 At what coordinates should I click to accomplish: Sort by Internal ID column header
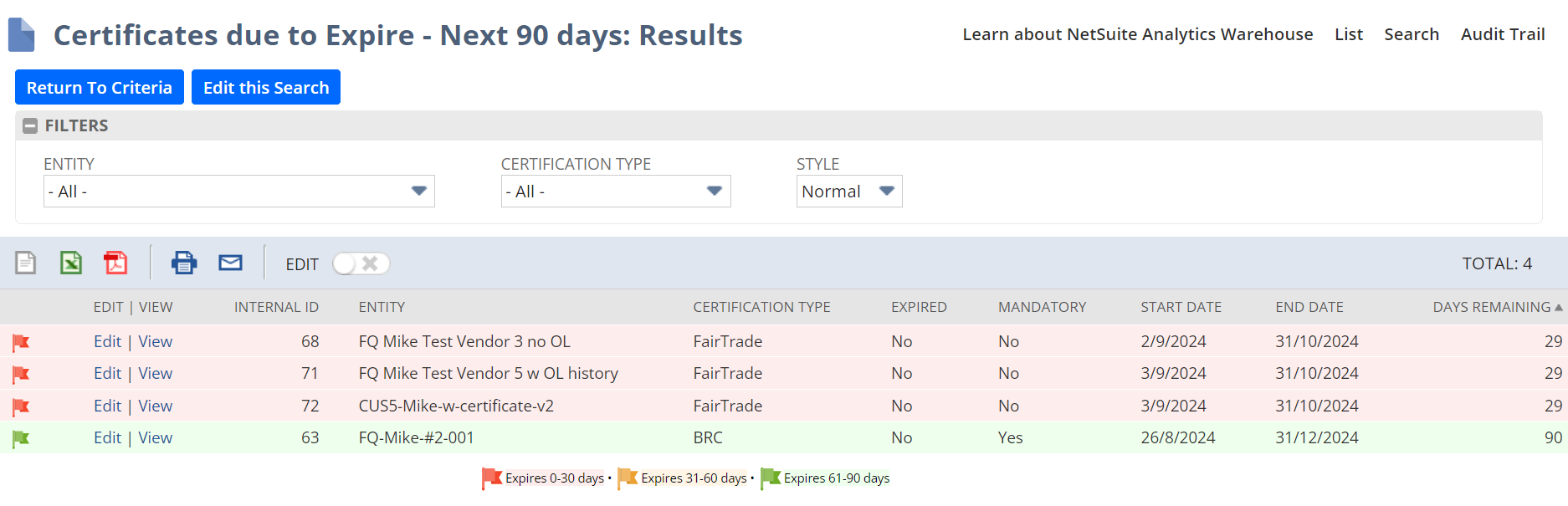click(276, 307)
